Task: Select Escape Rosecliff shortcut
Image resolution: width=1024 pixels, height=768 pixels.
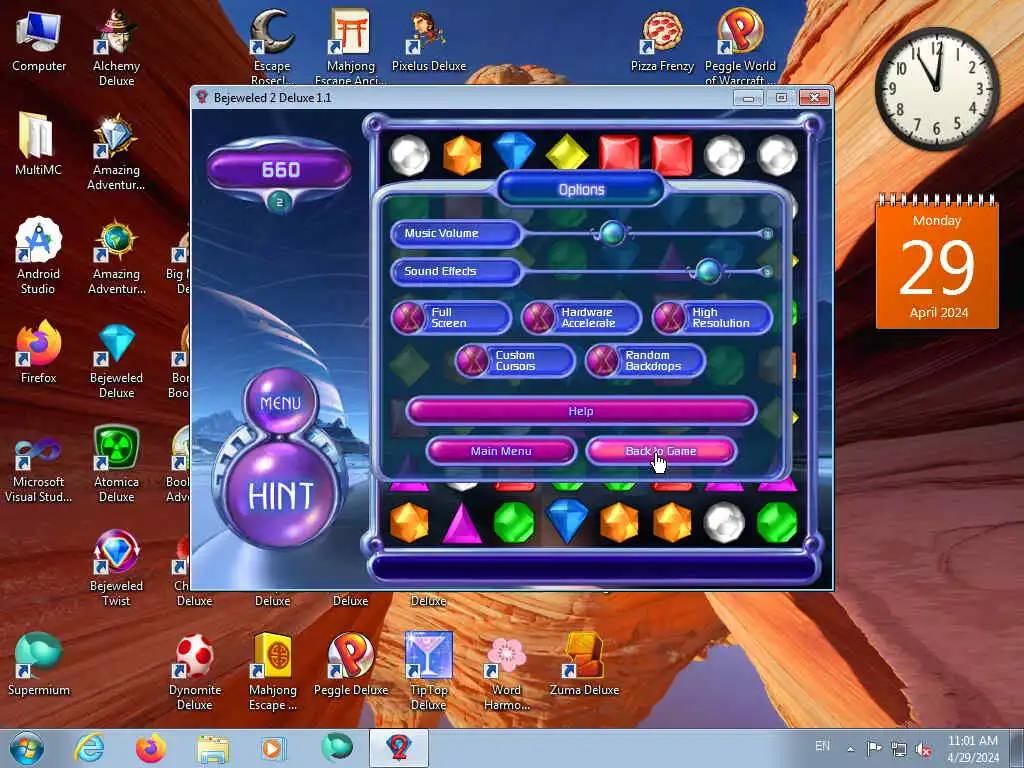Action: click(x=272, y=47)
